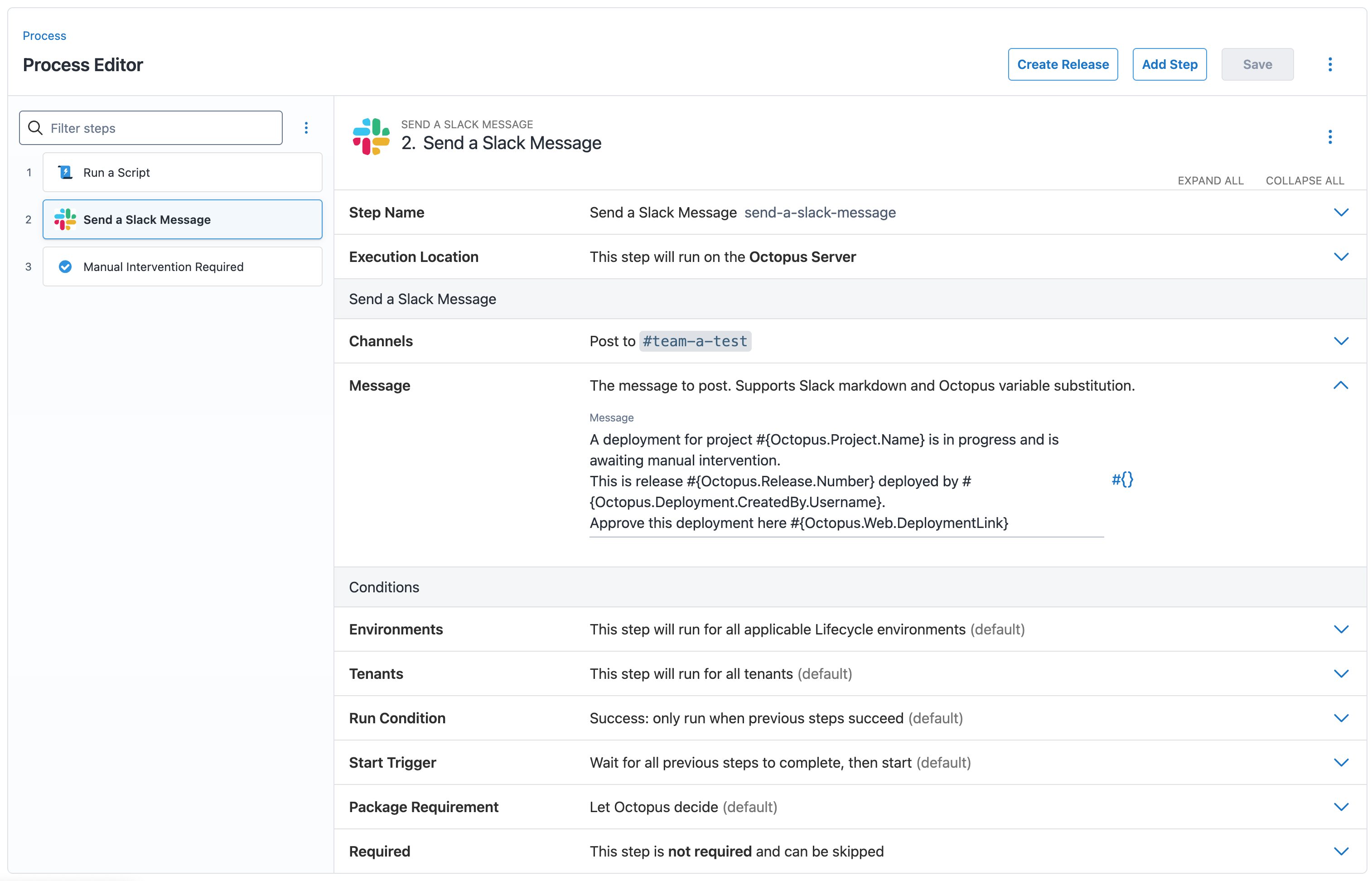Select the Send a Slack Message step

point(183,219)
